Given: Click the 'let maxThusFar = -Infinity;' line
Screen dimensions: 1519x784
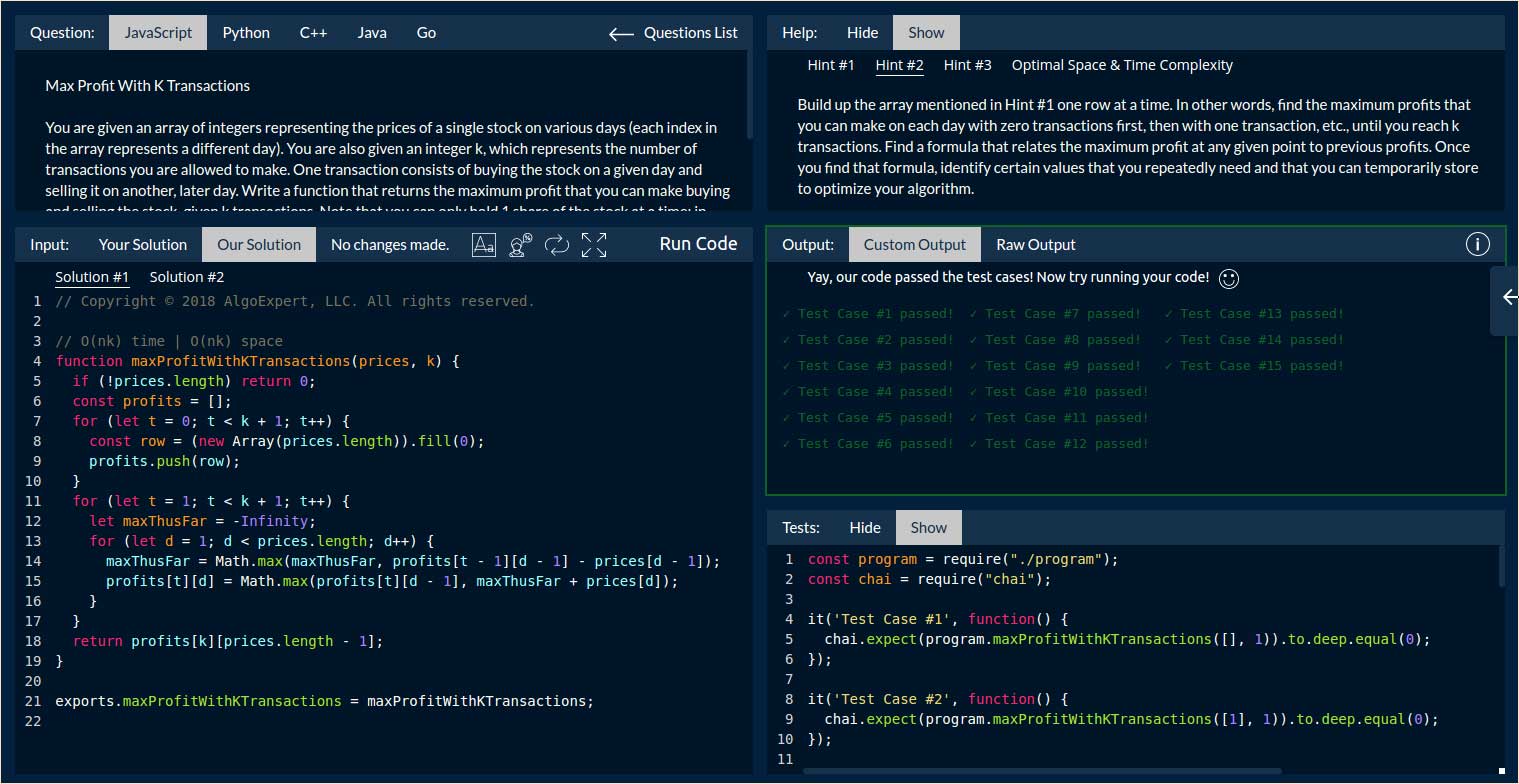Looking at the screenshot, I should (x=202, y=521).
